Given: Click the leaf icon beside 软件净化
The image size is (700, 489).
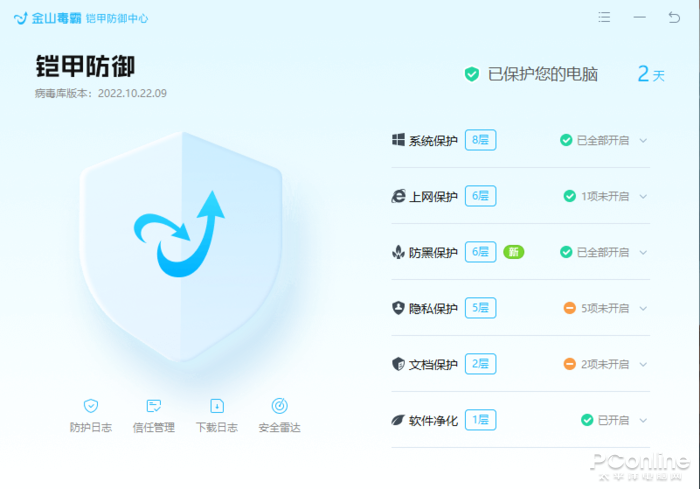Looking at the screenshot, I should pos(398,420).
